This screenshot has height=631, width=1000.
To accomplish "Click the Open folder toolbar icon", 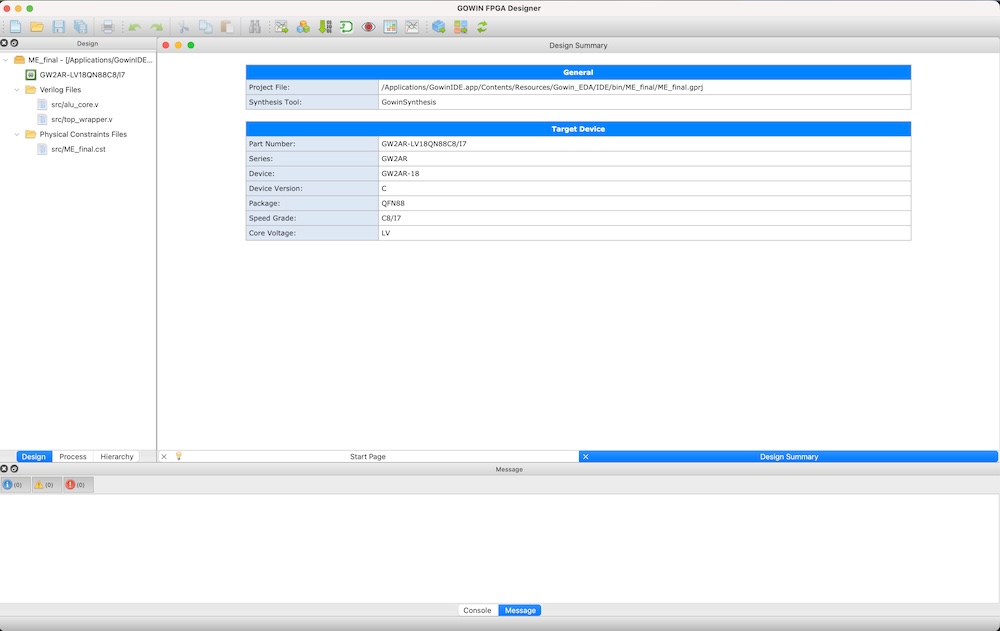I will (x=36, y=27).
